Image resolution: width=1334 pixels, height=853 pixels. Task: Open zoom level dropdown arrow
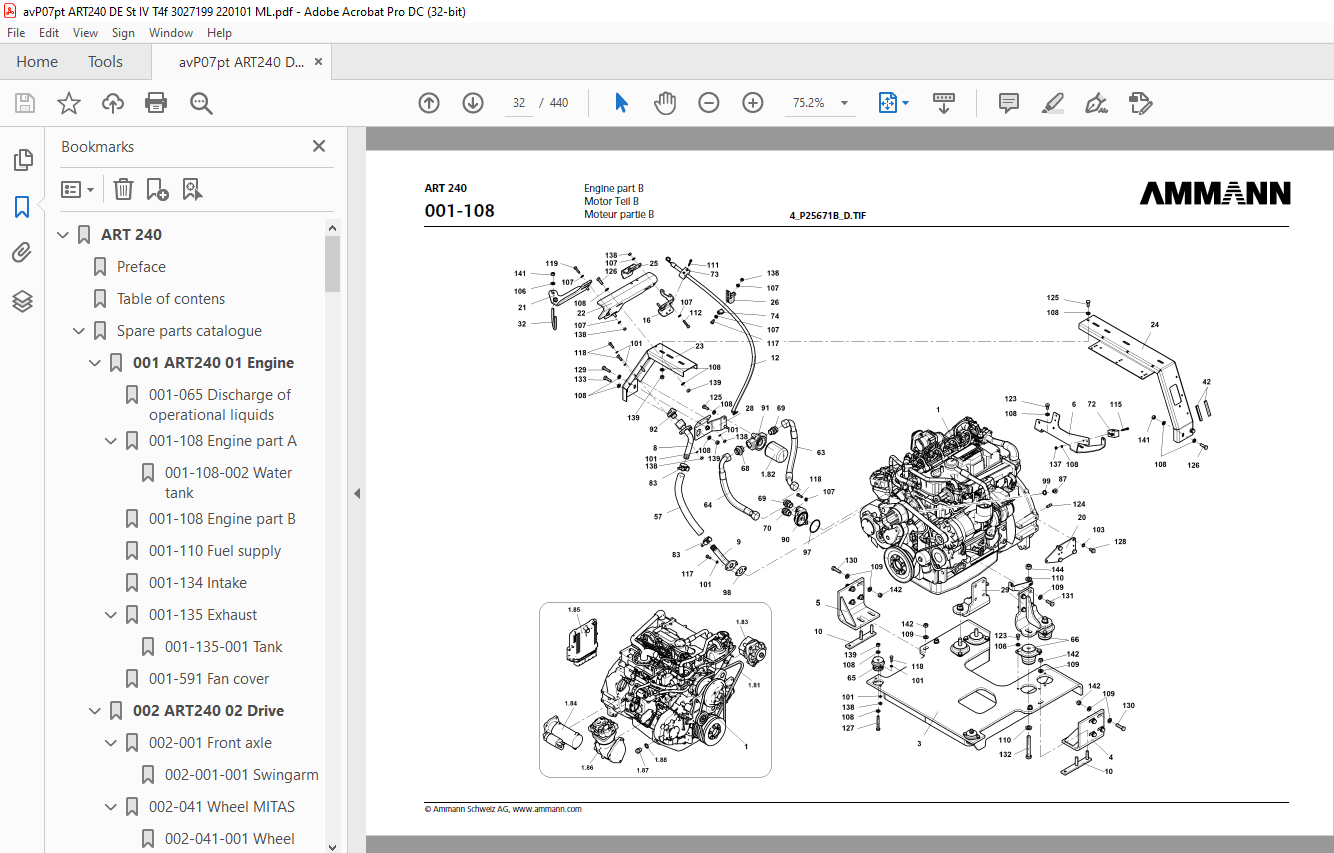844,103
